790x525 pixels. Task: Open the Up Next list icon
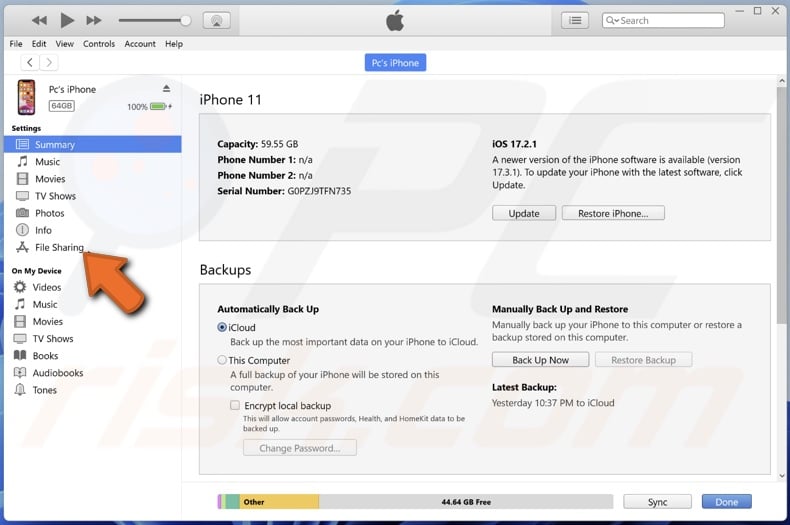click(575, 20)
